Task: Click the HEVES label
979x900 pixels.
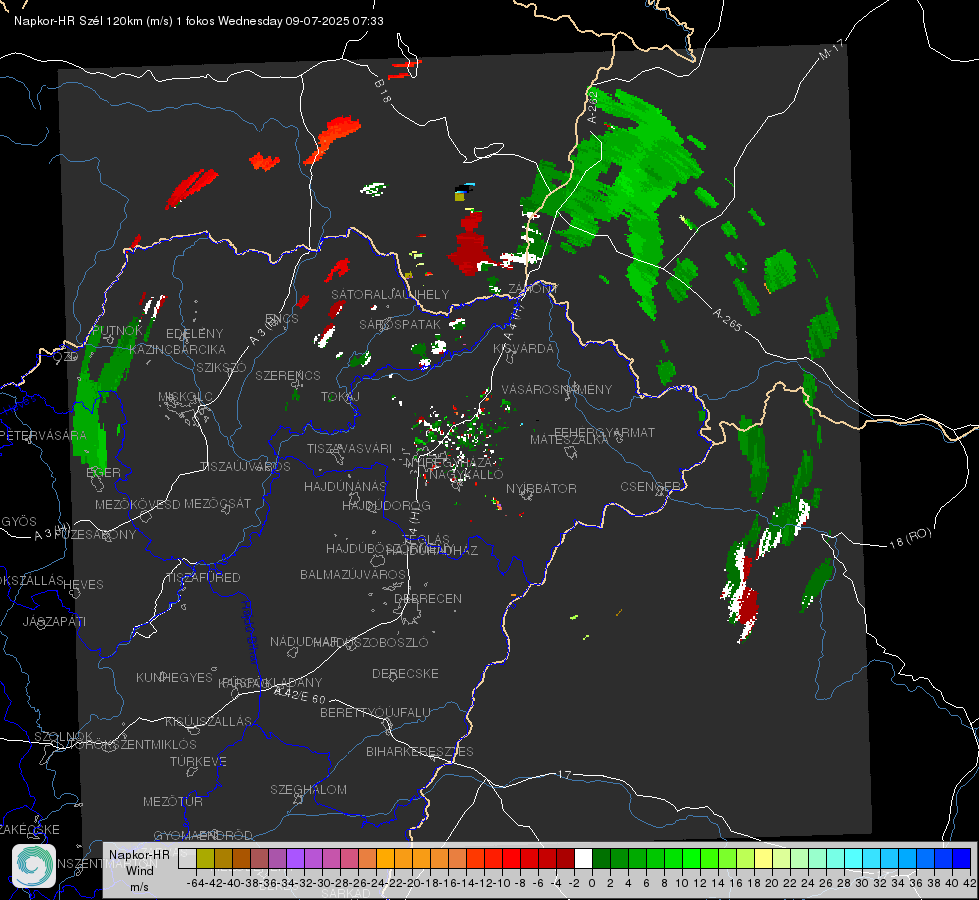Action: 84,585
